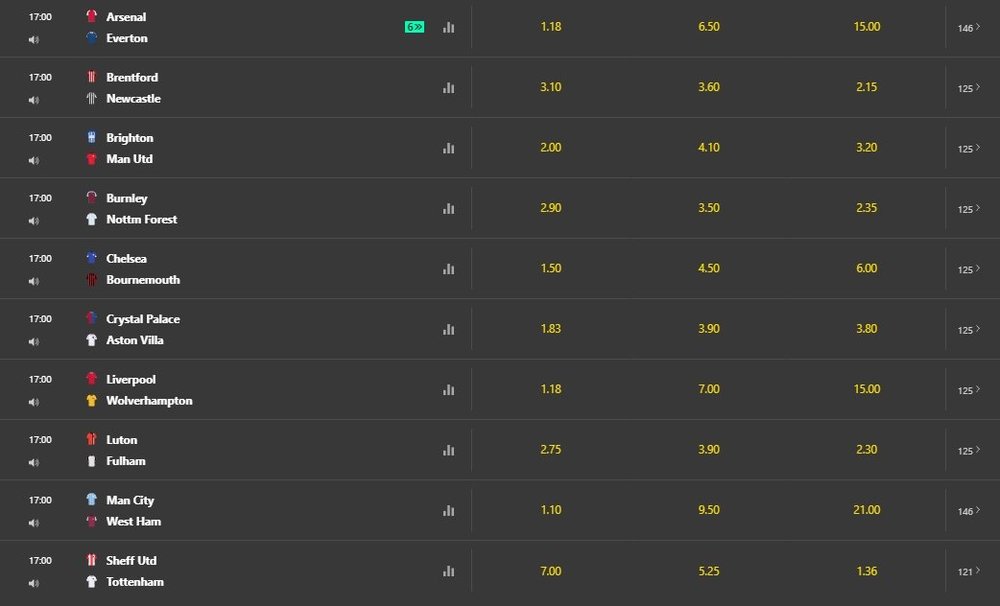Image resolution: width=1000 pixels, height=606 pixels.
Task: Expand 121 markets for Sheff Utd v Tottenham
Action: pos(968,571)
